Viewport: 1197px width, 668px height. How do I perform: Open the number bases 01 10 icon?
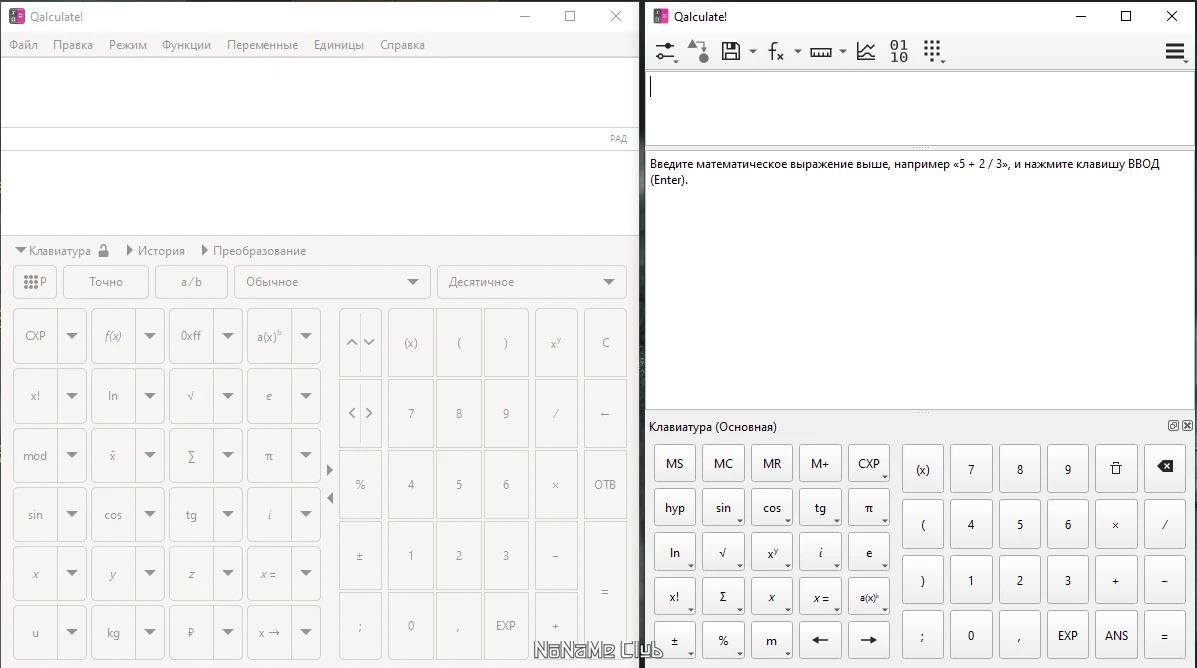click(x=899, y=51)
